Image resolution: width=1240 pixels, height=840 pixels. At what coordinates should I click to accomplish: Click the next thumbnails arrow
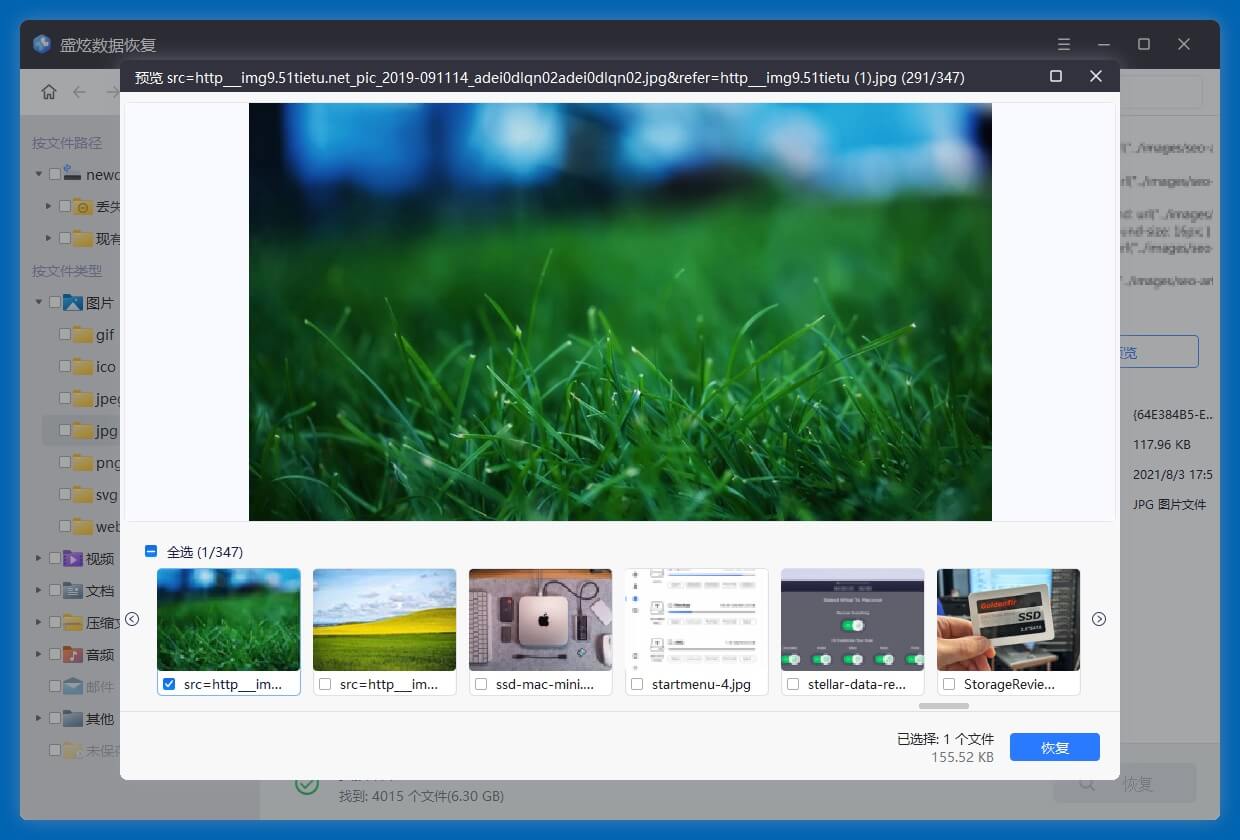[x=1099, y=619]
